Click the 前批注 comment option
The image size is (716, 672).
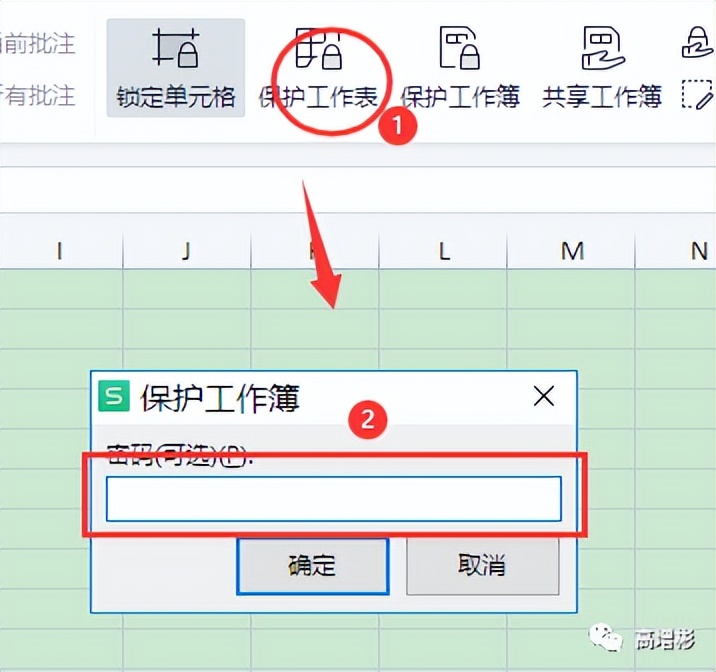(x=37, y=43)
